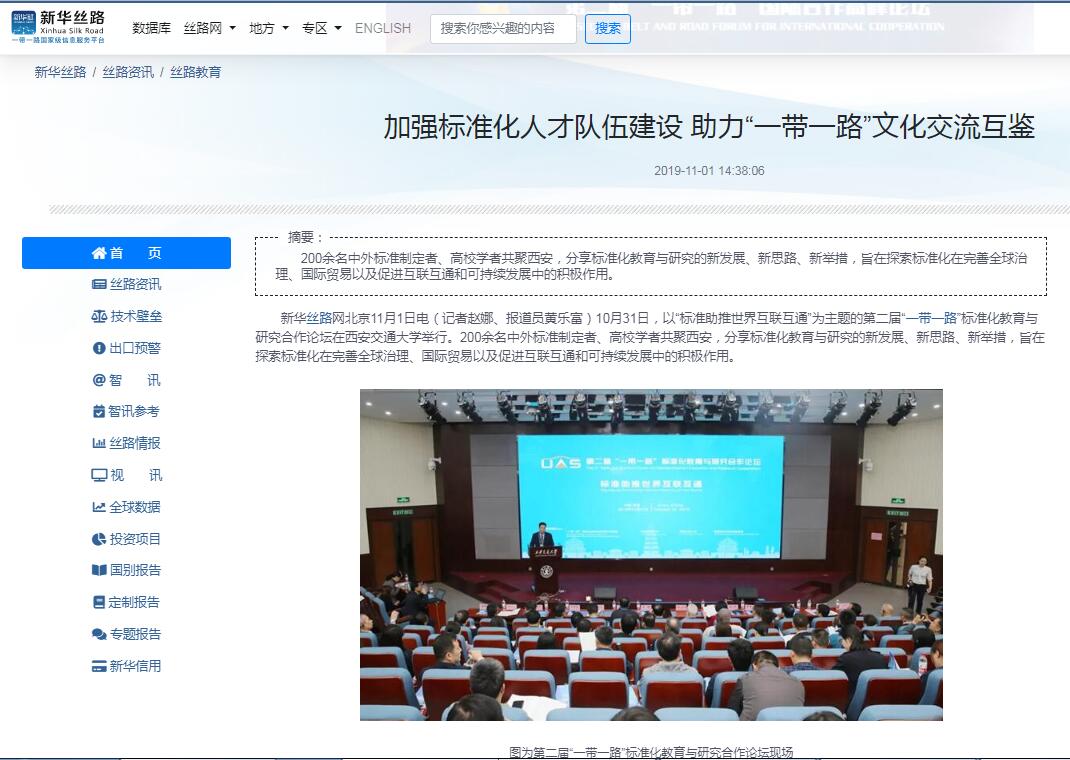Viewport: 1070px width, 760px height.
Task: Click the 智讯参考 calendar check icon
Action: tap(99, 411)
